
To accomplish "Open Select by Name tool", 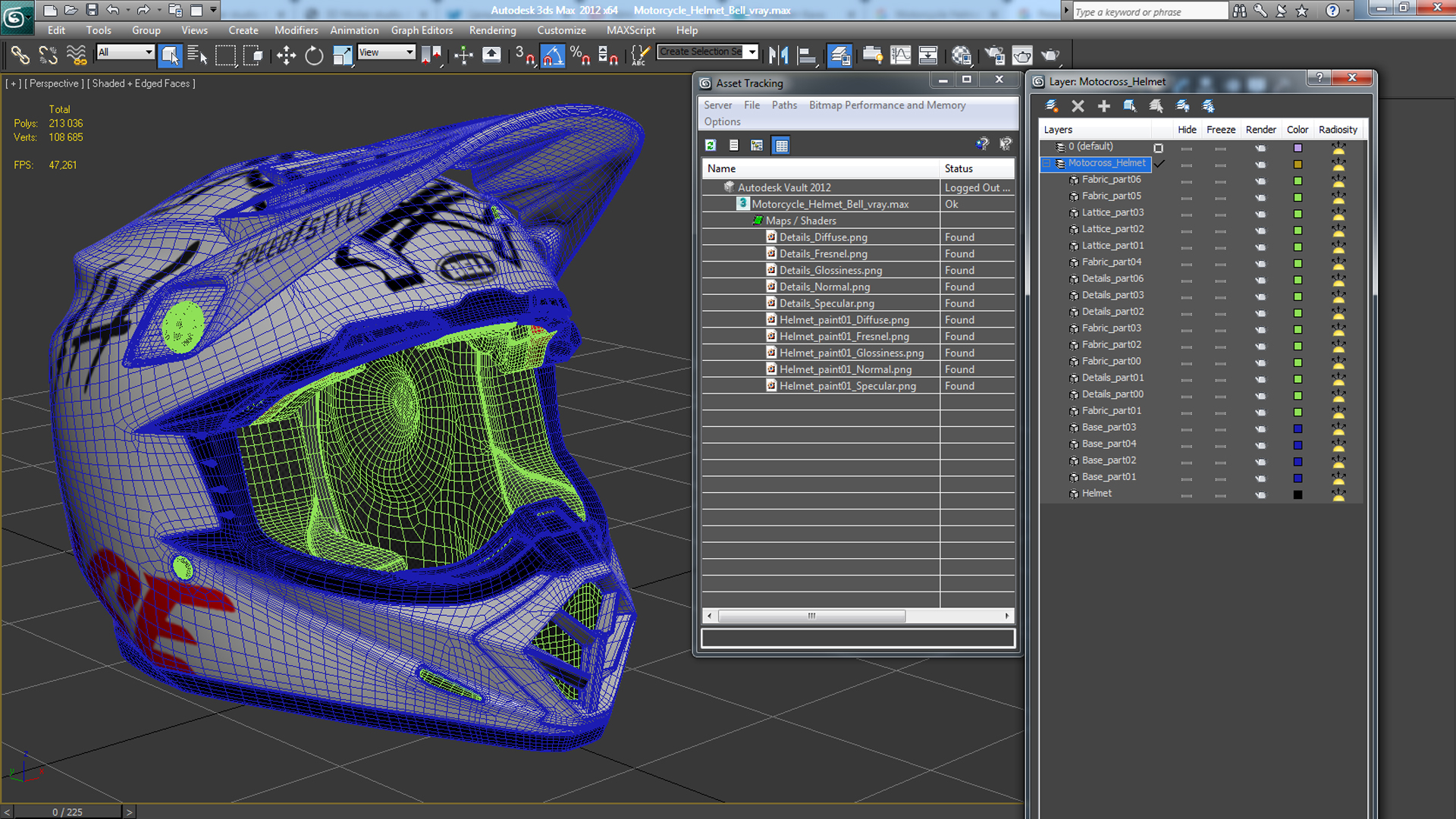I will tap(197, 55).
